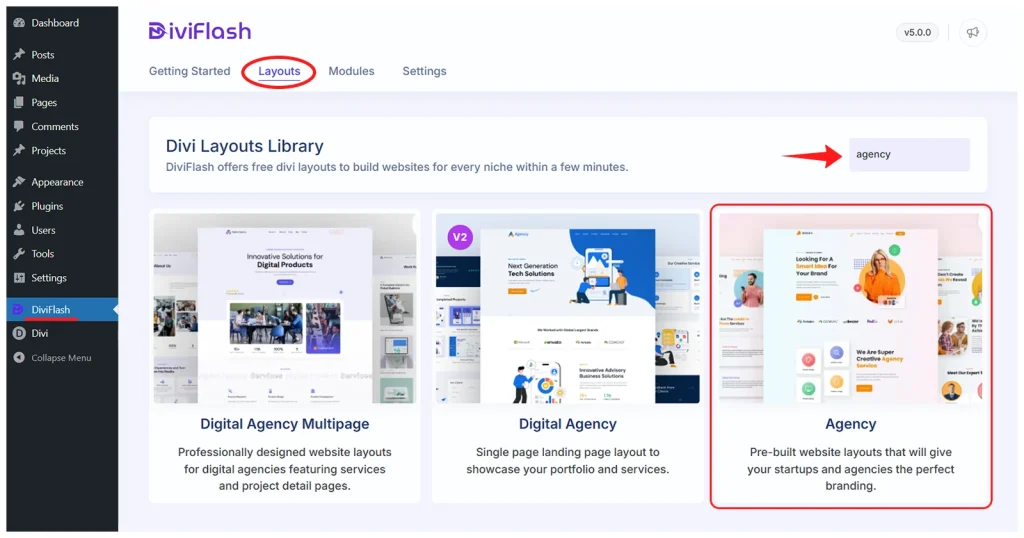Click the Posts pin icon
1024x538 pixels.
19,54
